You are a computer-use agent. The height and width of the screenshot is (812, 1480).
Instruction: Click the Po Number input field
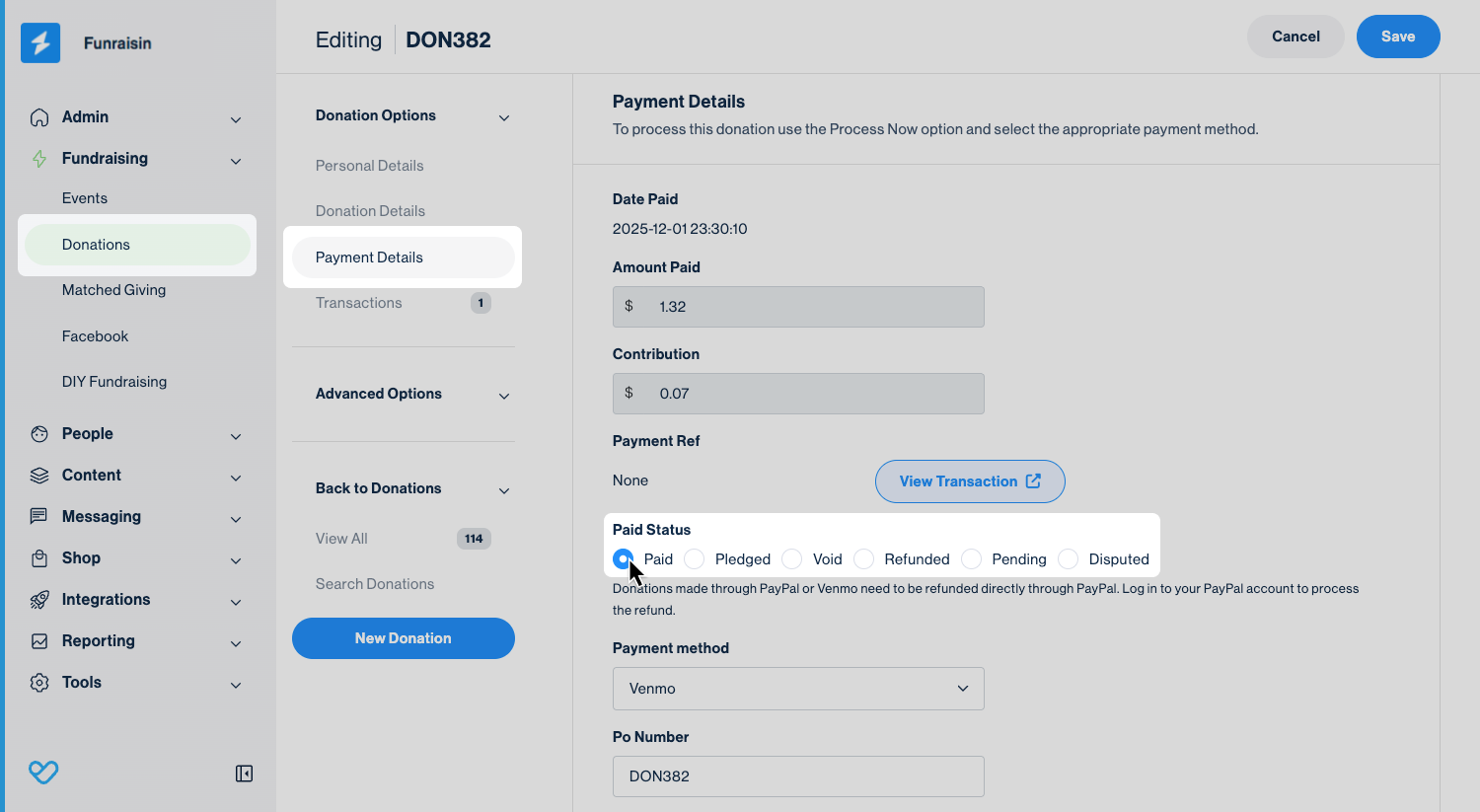pos(798,776)
